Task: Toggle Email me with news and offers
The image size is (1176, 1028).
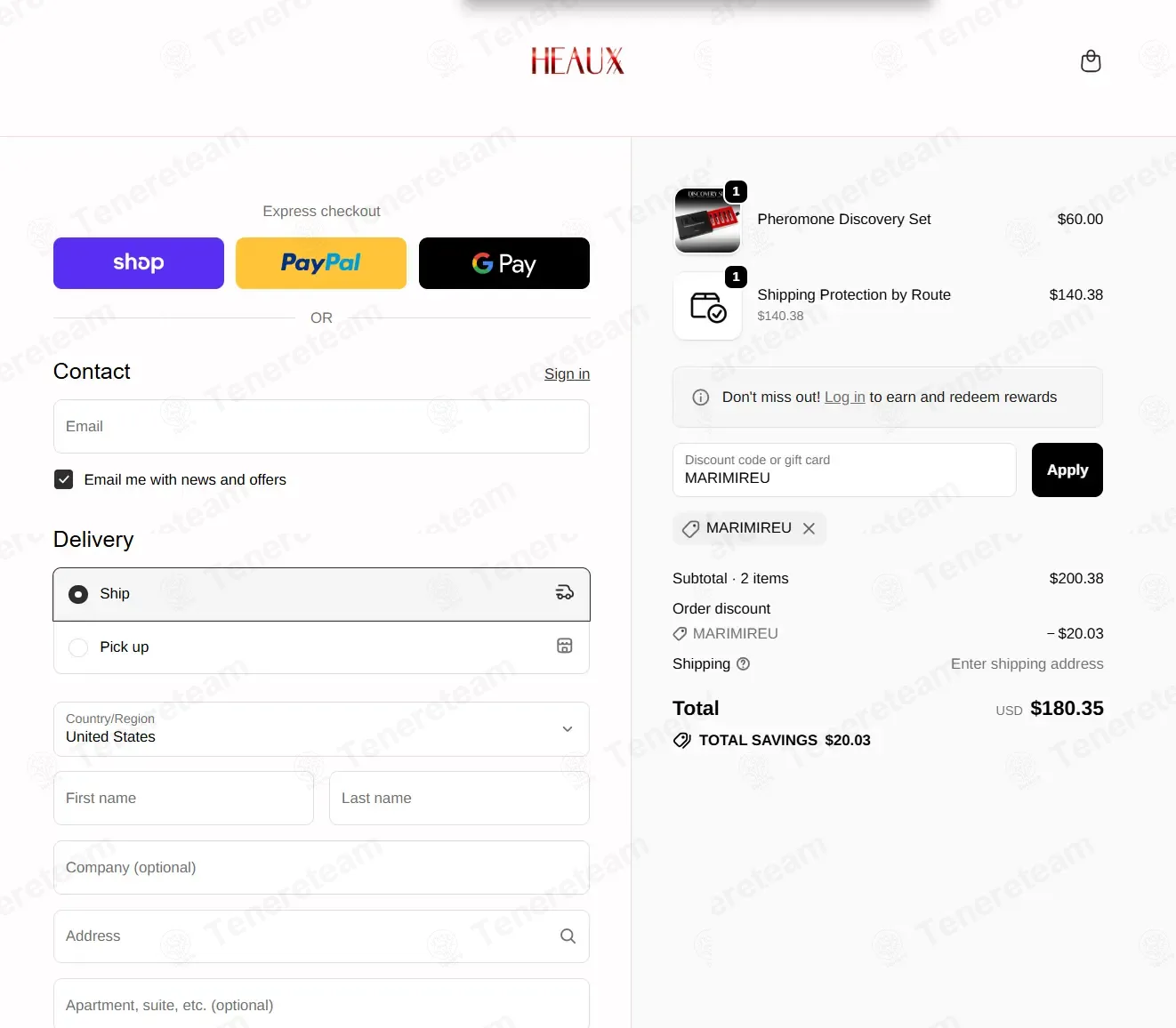Action: coord(64,480)
